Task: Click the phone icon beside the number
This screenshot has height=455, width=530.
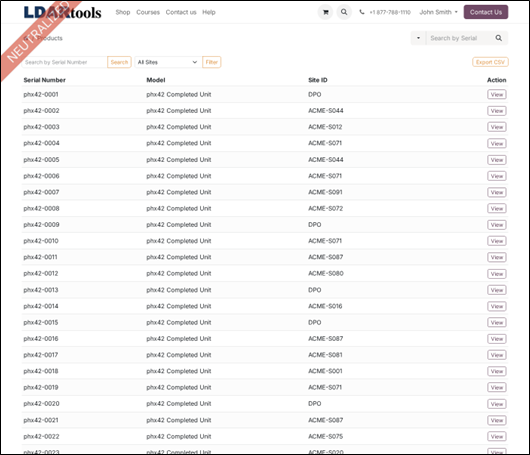Action: pyautogui.click(x=362, y=12)
